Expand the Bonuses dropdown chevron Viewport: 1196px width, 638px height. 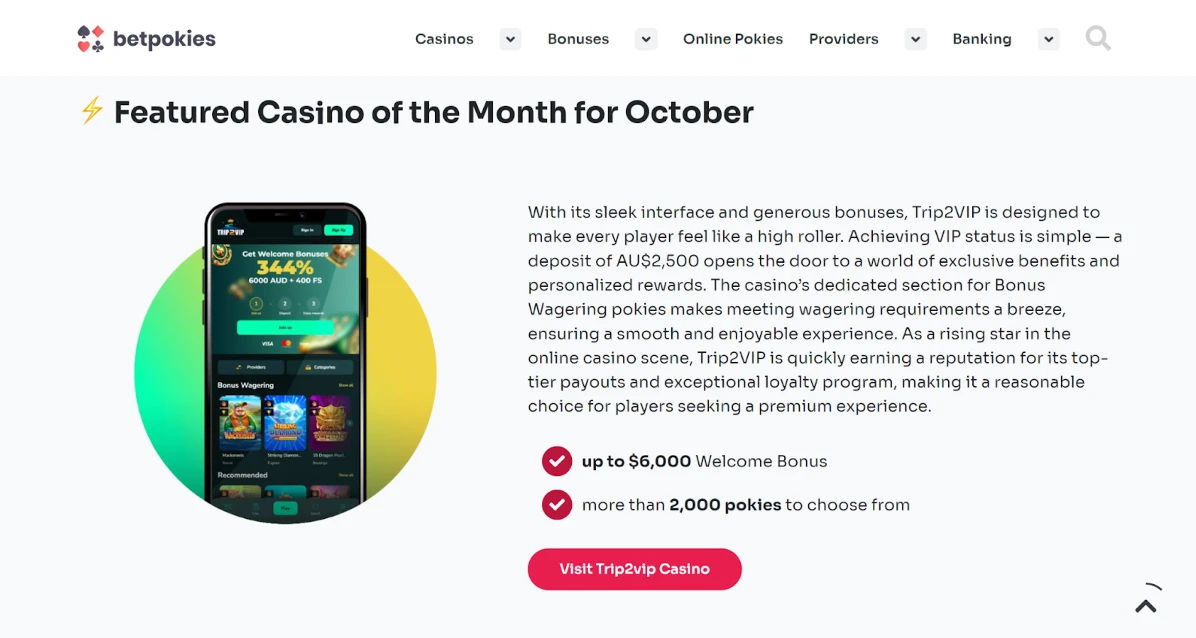pos(646,39)
